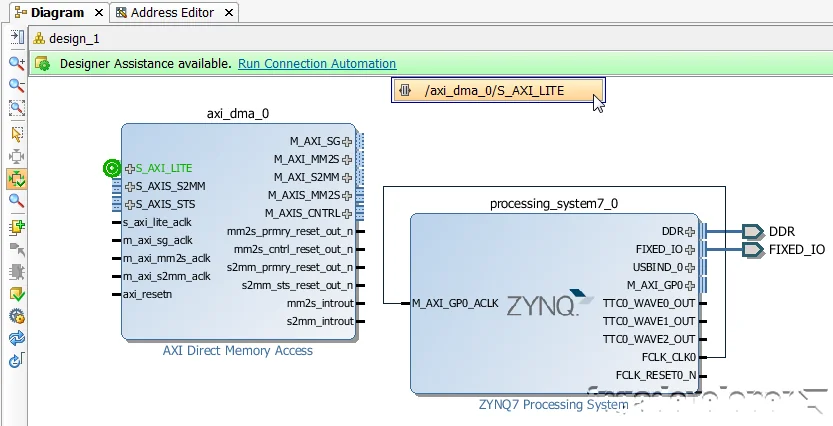The width and height of the screenshot is (833, 426).
Task: Choose the Select Area cursor tool
Action: tap(17, 134)
